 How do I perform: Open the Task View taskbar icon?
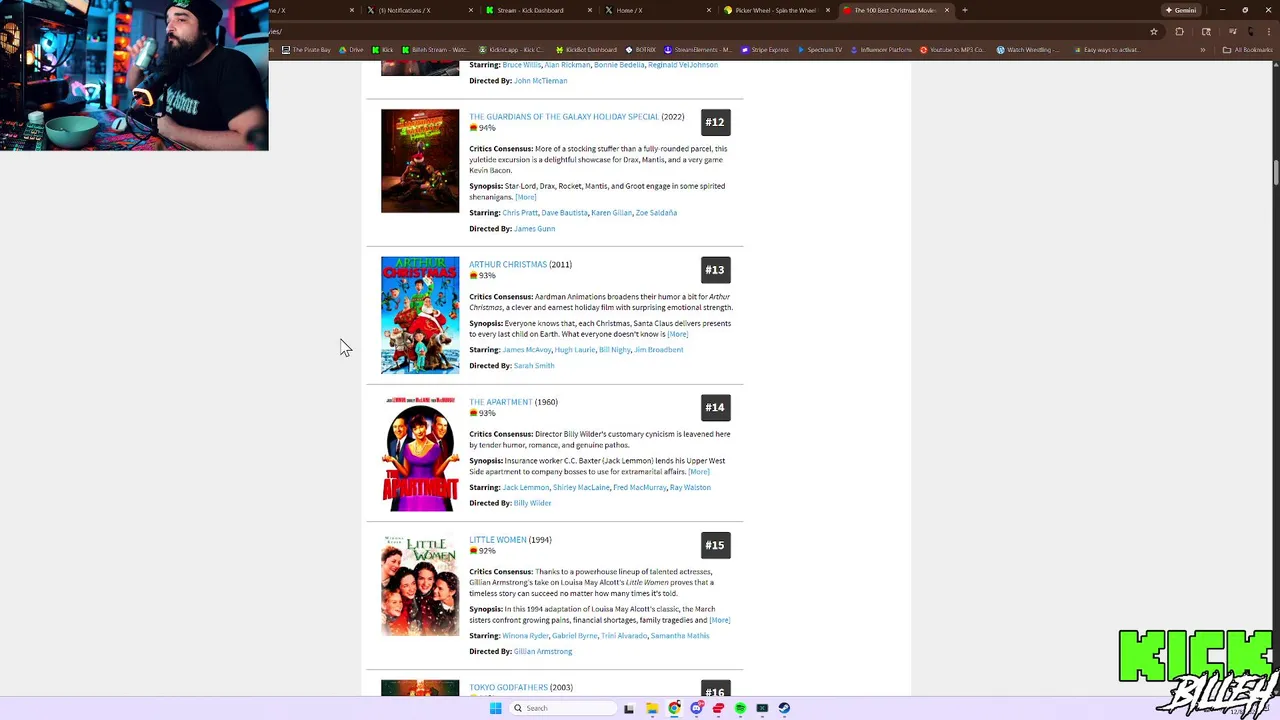coord(629,708)
